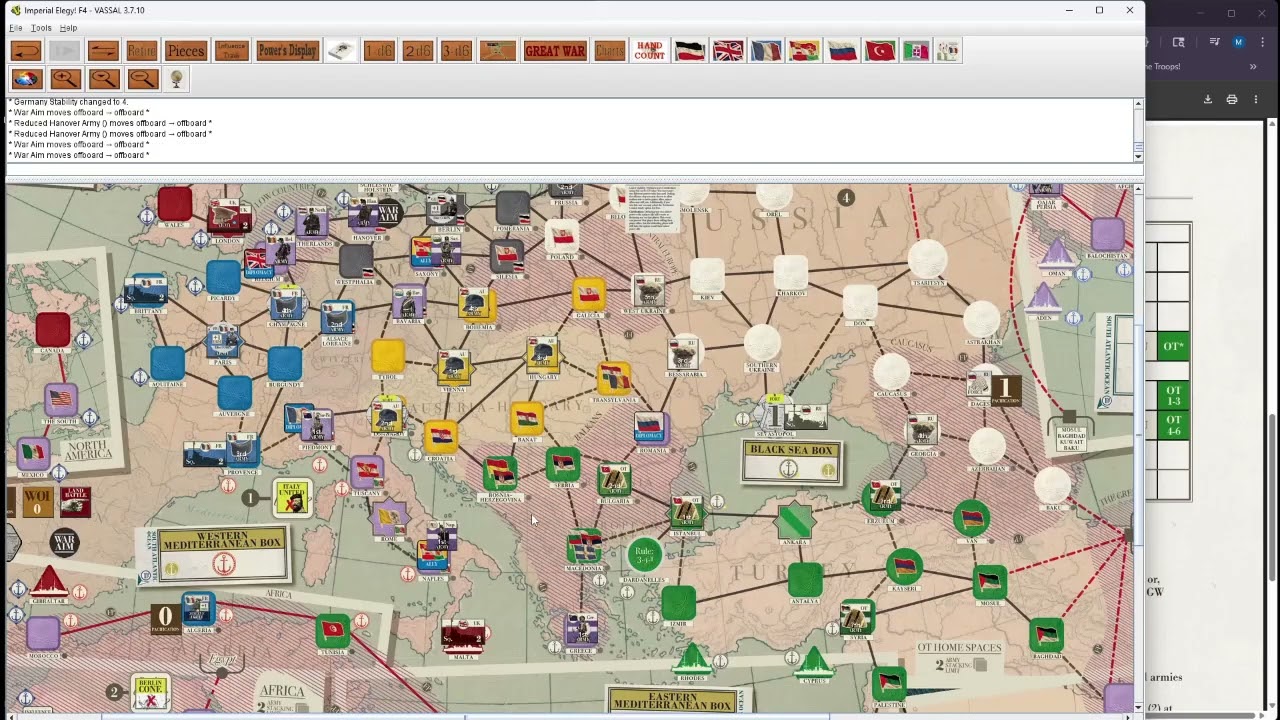Open the German flag player hand
Image resolution: width=1280 pixels, height=720 pixels.
click(x=690, y=51)
